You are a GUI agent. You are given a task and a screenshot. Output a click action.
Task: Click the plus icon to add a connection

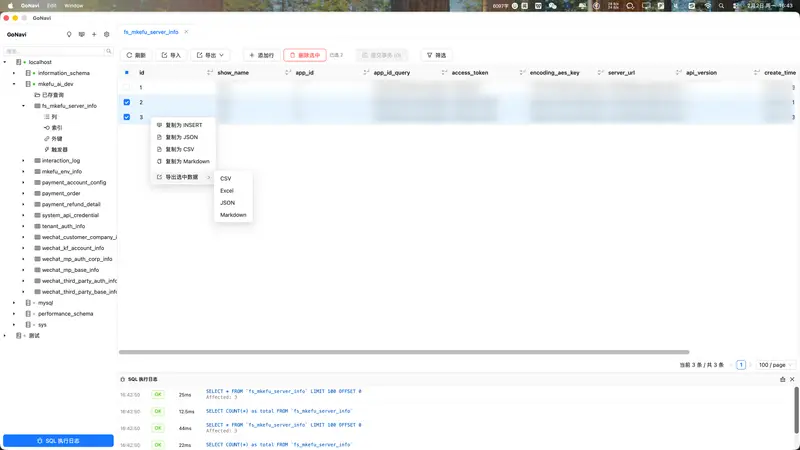(x=94, y=34)
